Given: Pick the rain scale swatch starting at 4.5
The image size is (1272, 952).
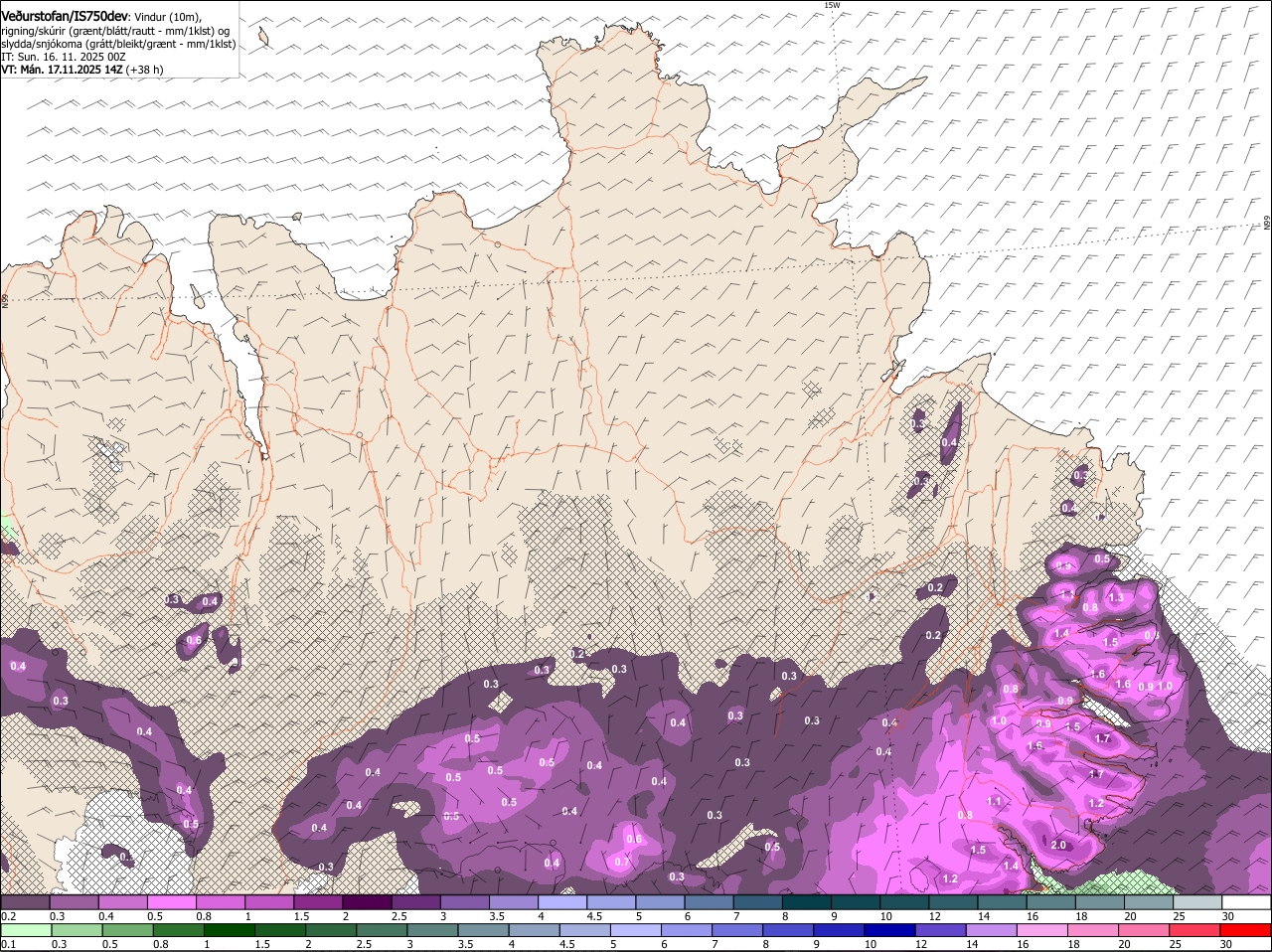Looking at the screenshot, I should coord(585,930).
